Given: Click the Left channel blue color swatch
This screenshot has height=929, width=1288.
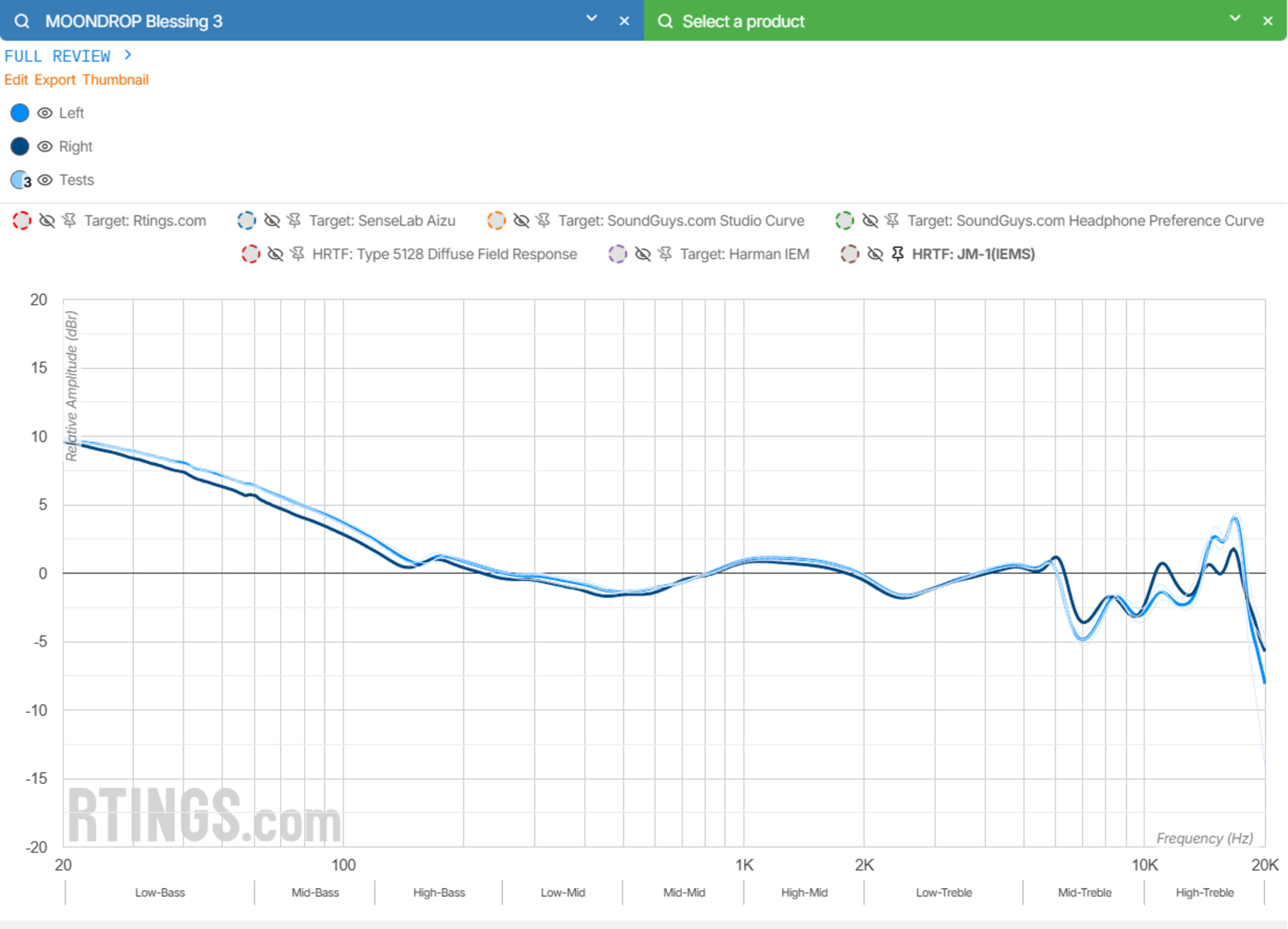Looking at the screenshot, I should (20, 113).
